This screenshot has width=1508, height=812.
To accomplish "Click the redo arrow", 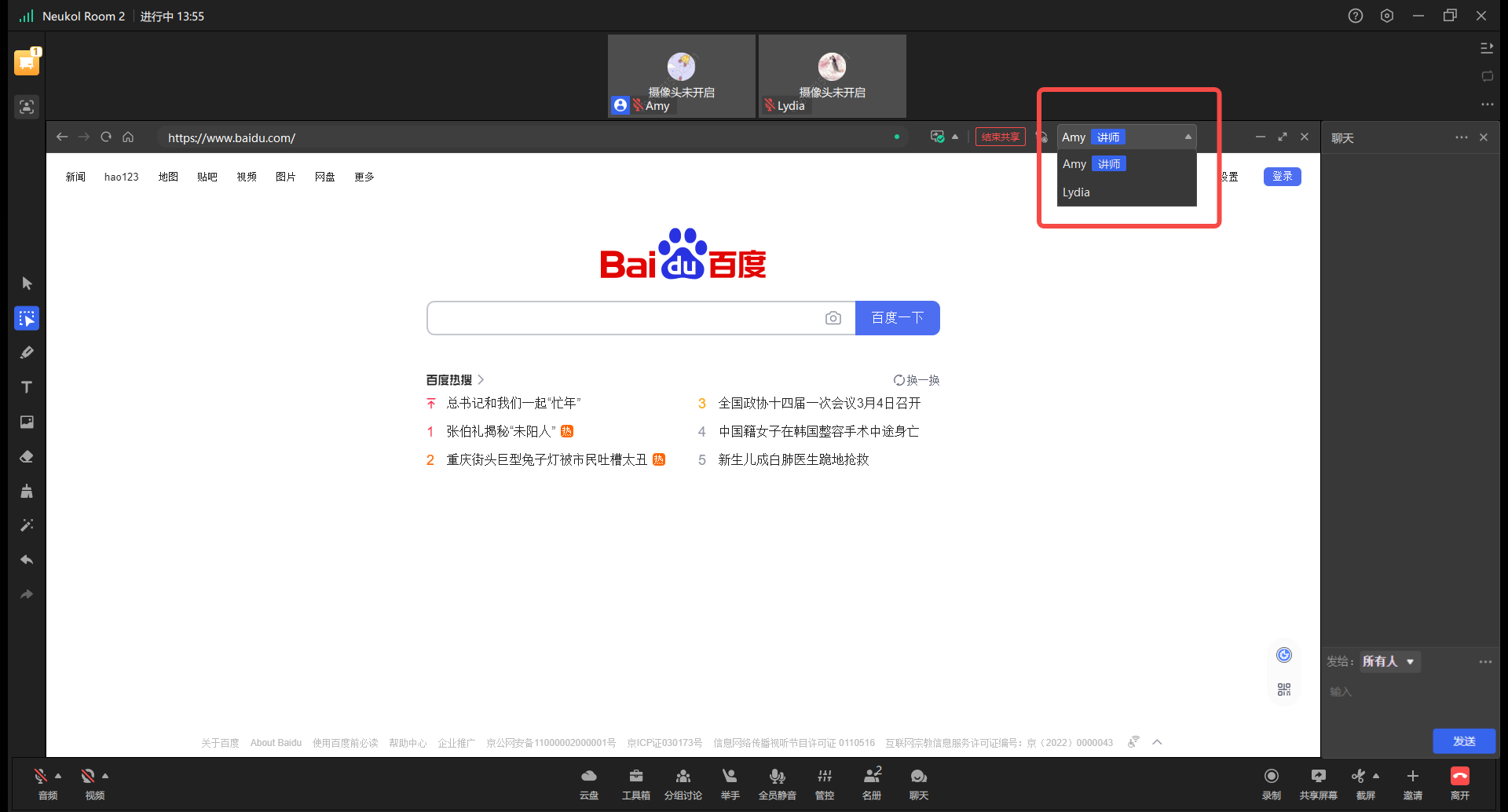I will [x=27, y=594].
